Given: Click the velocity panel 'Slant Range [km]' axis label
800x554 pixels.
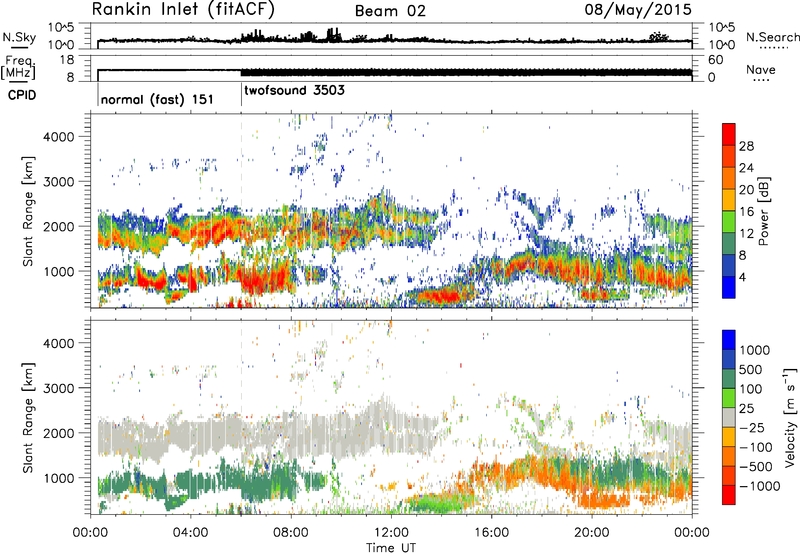Looking at the screenshot, I should coord(28,417).
